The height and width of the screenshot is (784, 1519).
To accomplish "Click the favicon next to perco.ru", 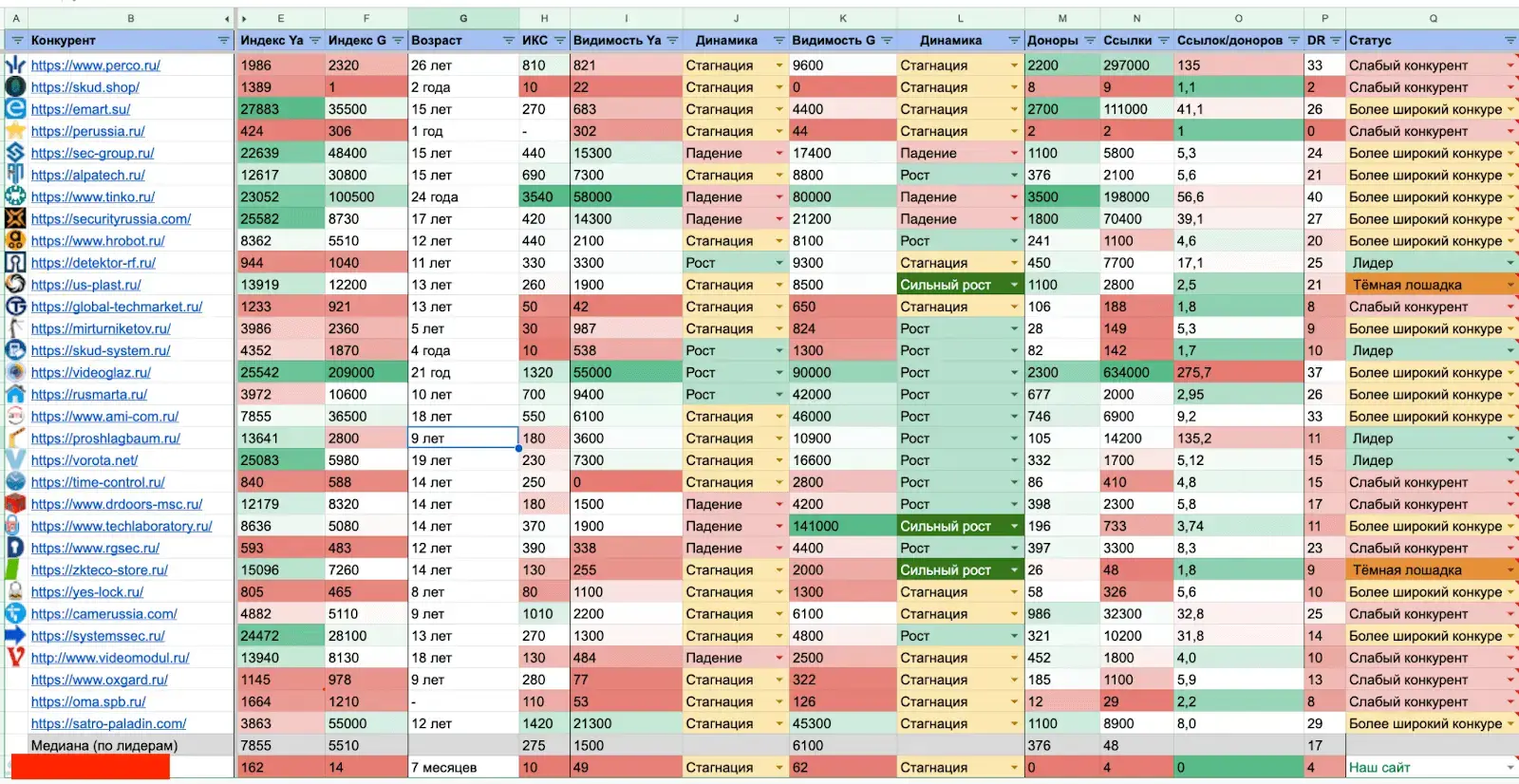I will [15, 65].
